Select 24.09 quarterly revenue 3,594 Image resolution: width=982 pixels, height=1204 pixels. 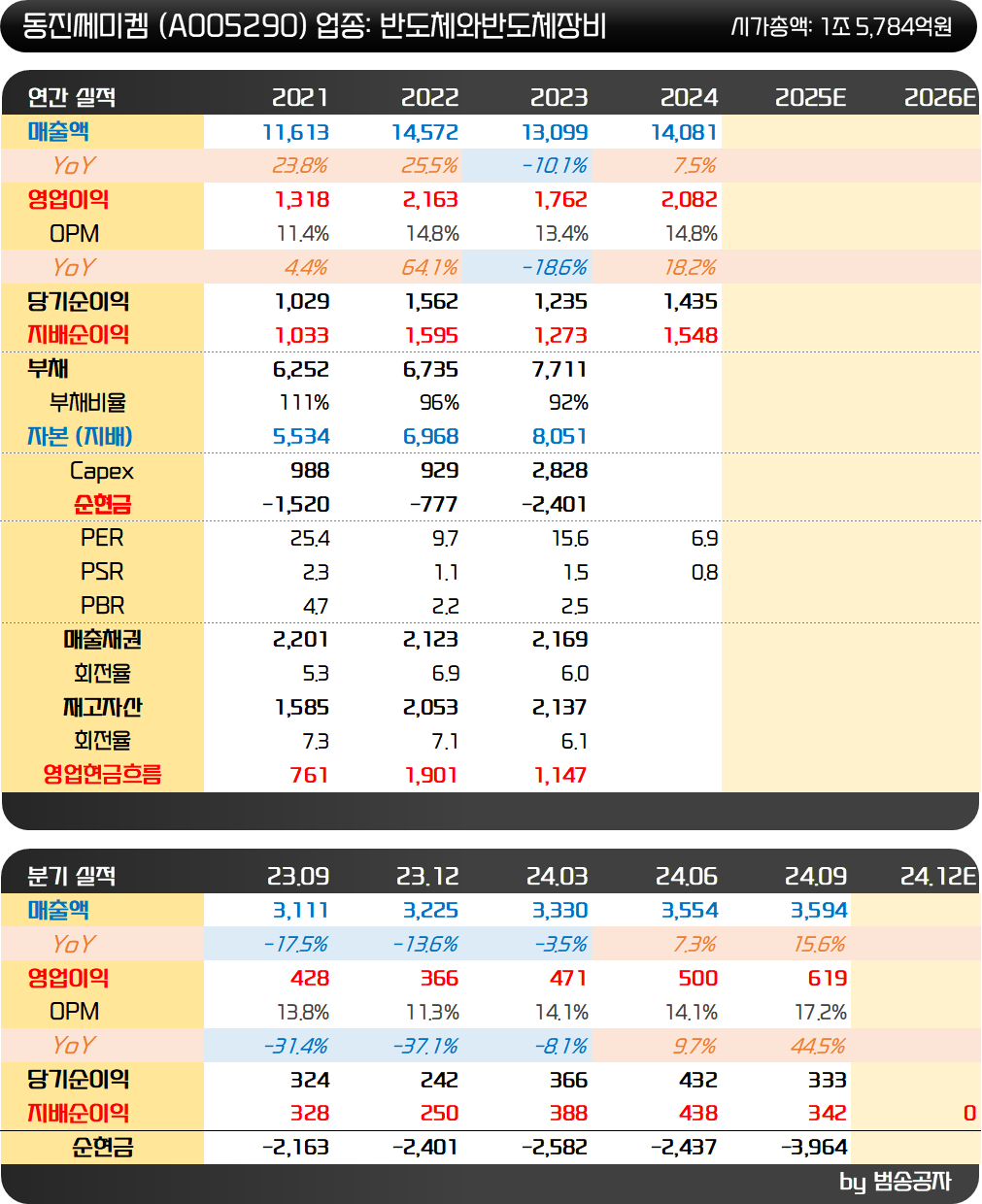819,910
